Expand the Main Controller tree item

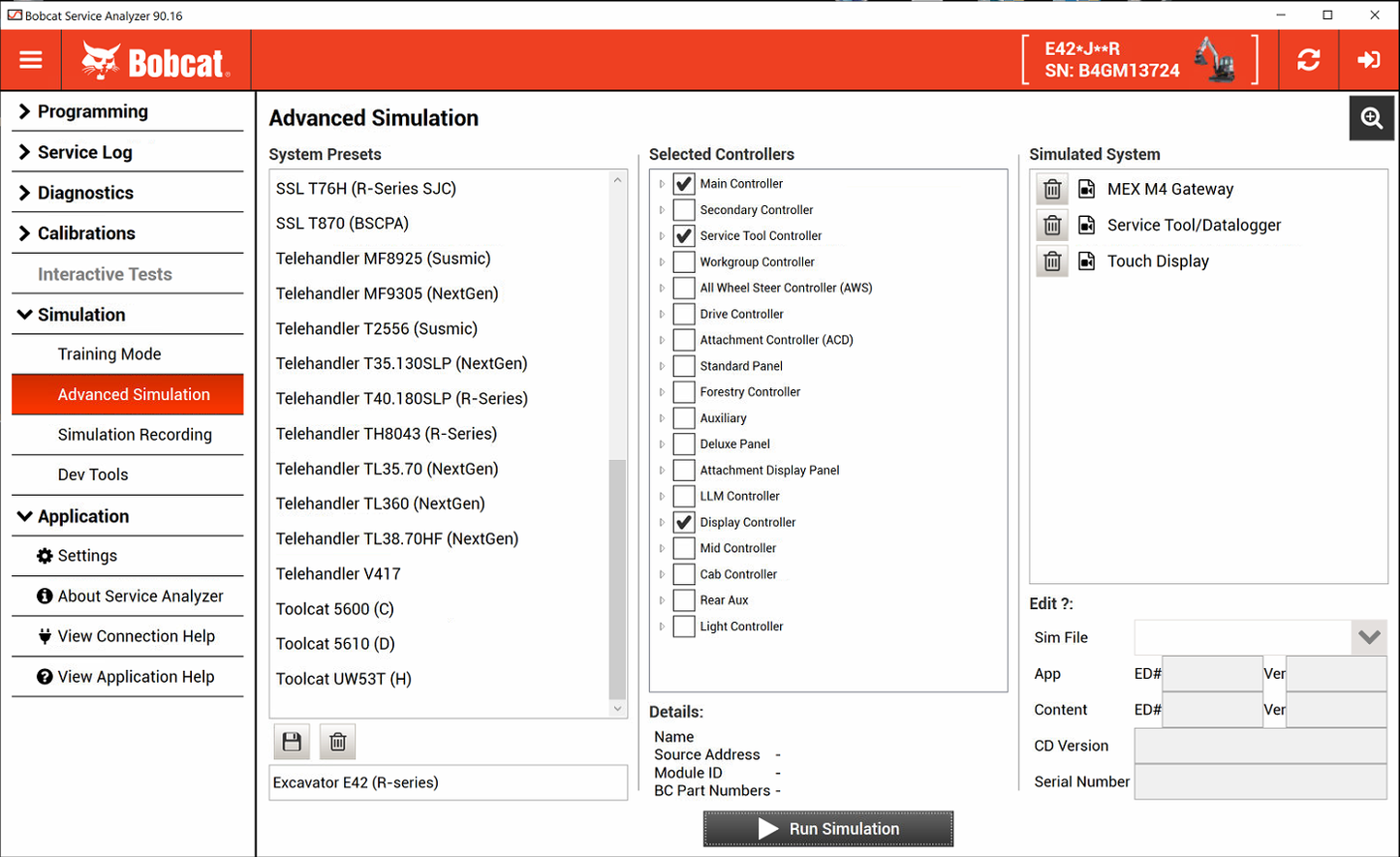tap(663, 183)
